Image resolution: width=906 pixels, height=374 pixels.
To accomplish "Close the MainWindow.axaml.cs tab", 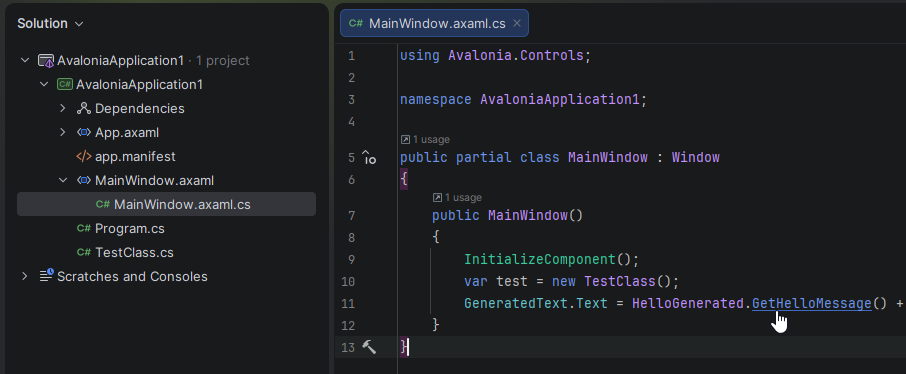I will [517, 24].
